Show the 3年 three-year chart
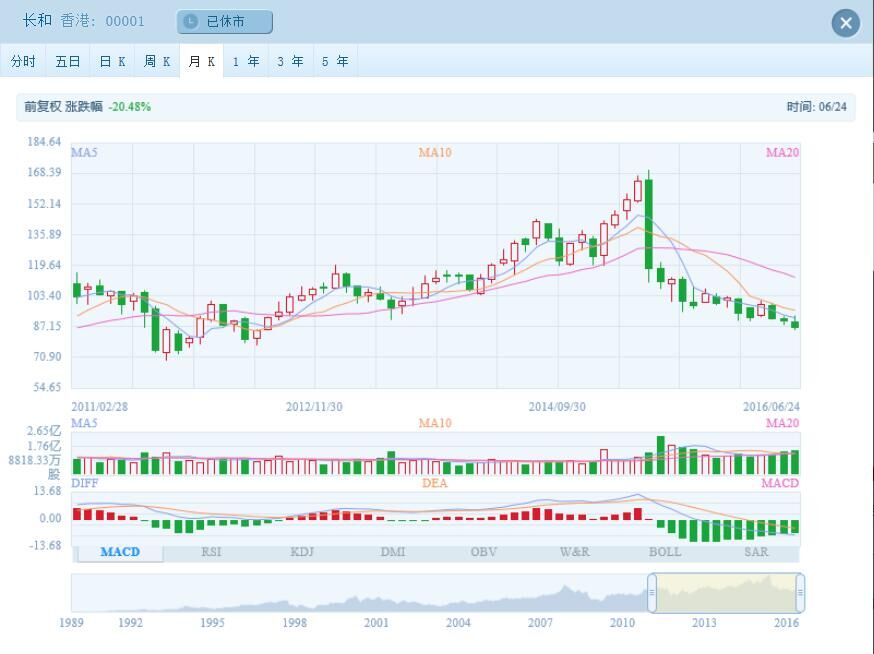 pos(290,61)
